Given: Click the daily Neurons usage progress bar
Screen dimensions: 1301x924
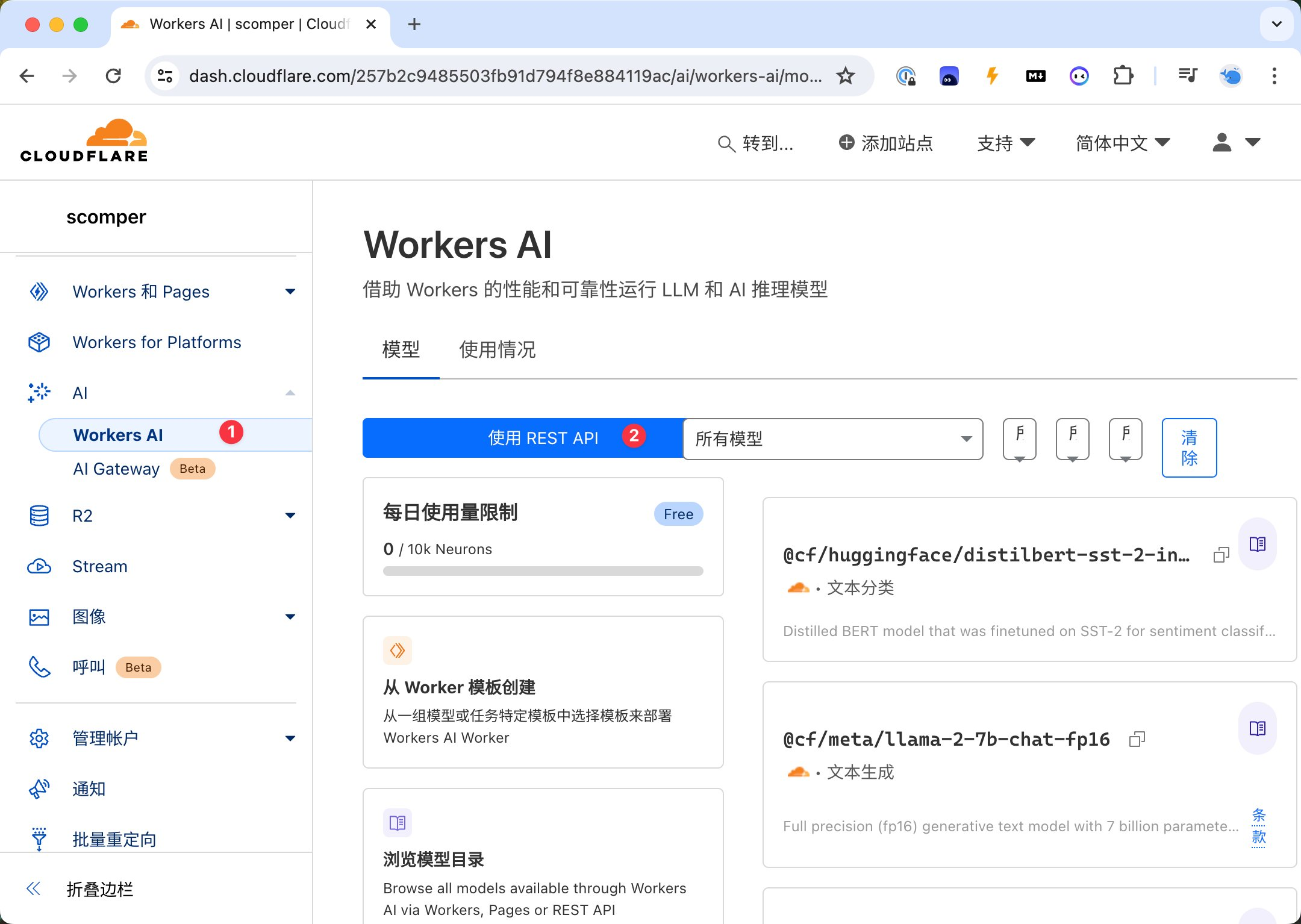Looking at the screenshot, I should [x=543, y=571].
